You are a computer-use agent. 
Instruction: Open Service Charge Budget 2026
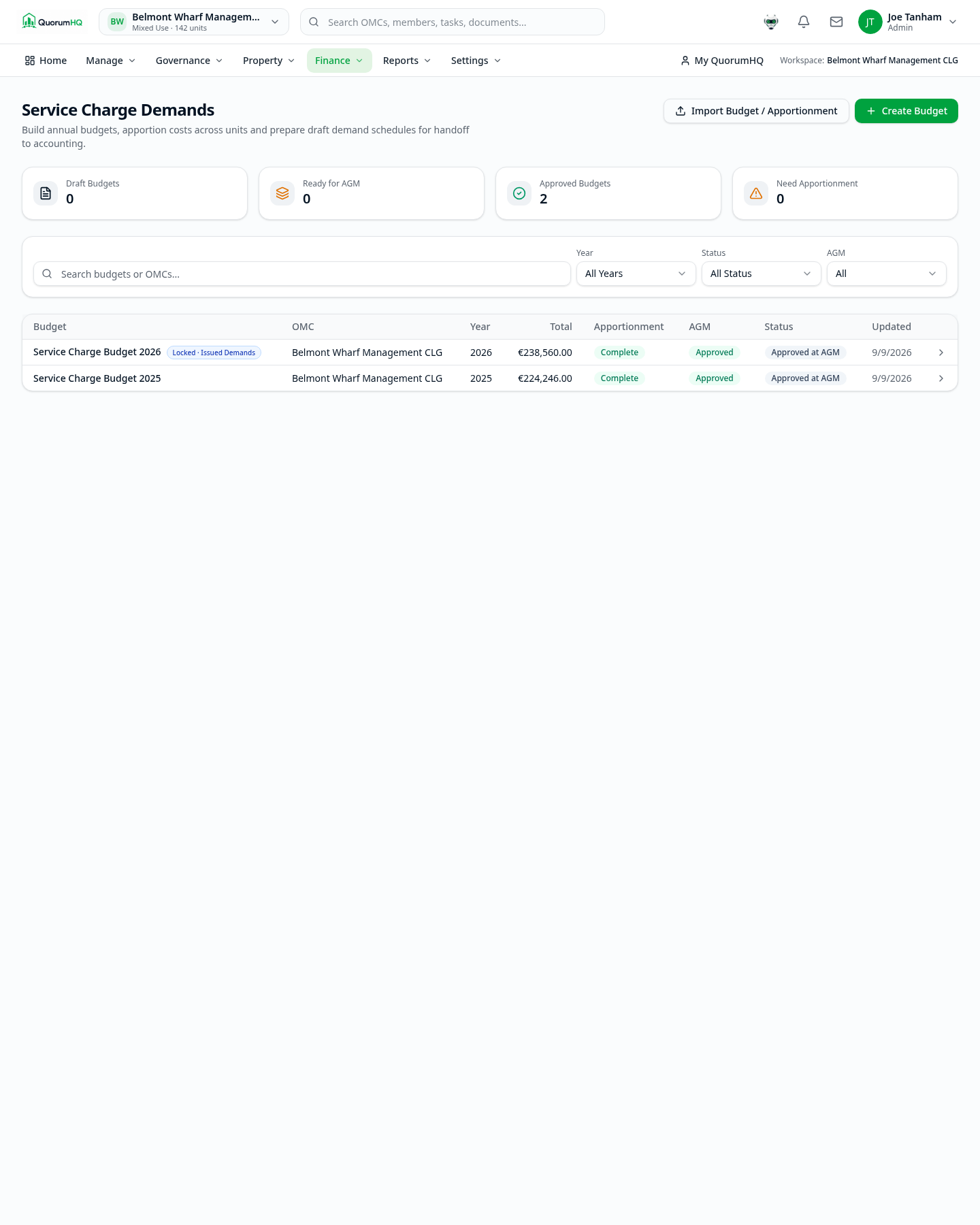97,352
